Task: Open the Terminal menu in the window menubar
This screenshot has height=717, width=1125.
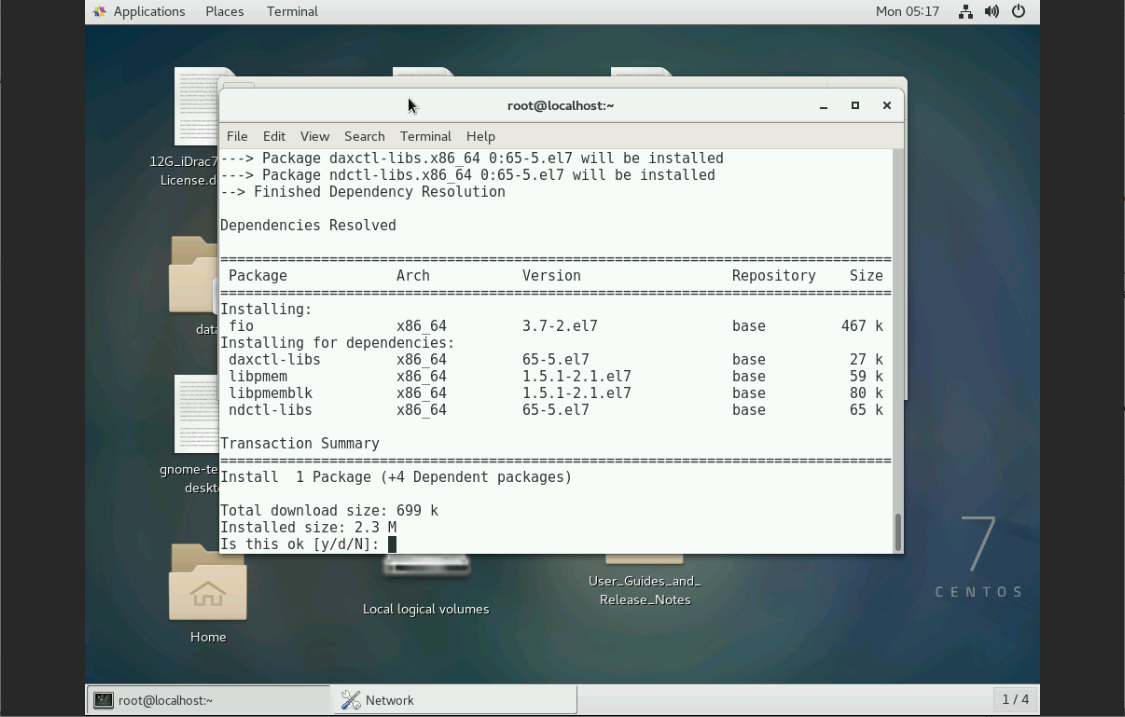Action: (425, 136)
